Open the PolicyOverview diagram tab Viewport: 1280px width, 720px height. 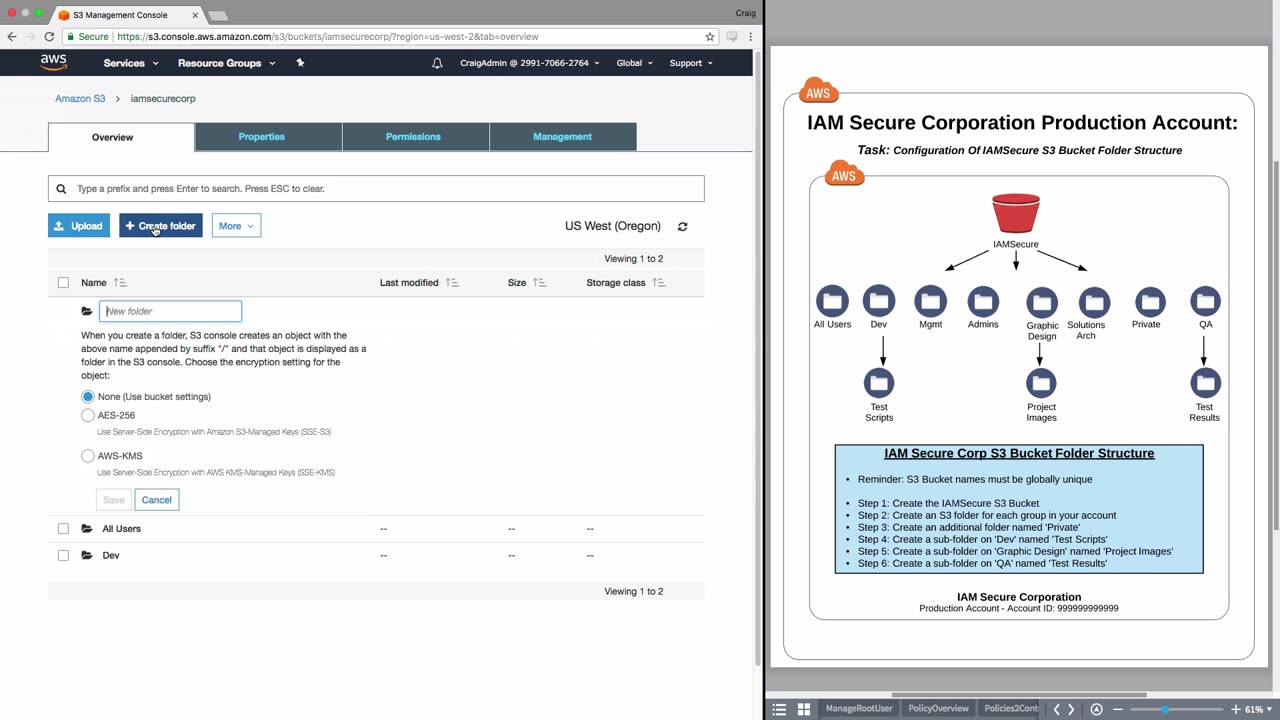(938, 709)
